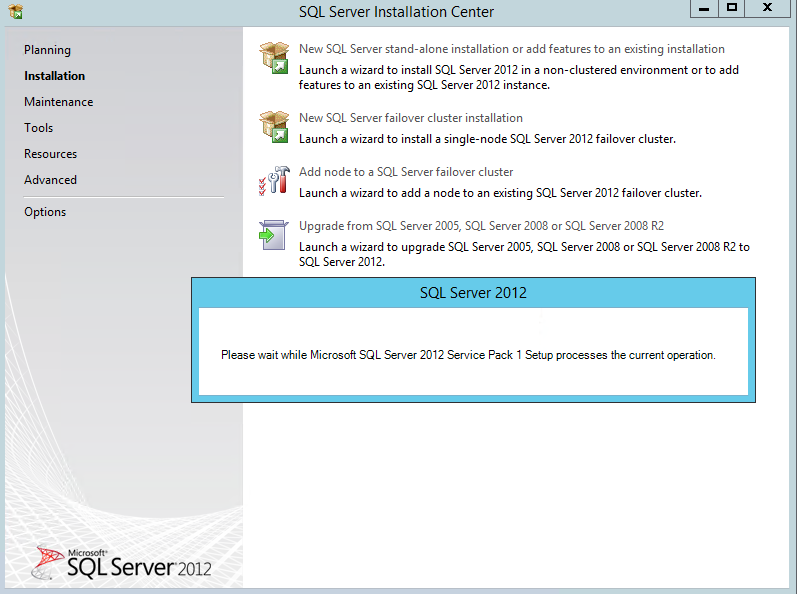
Task: Open Add node to a SQL Server failover cluster
Action: (406, 172)
